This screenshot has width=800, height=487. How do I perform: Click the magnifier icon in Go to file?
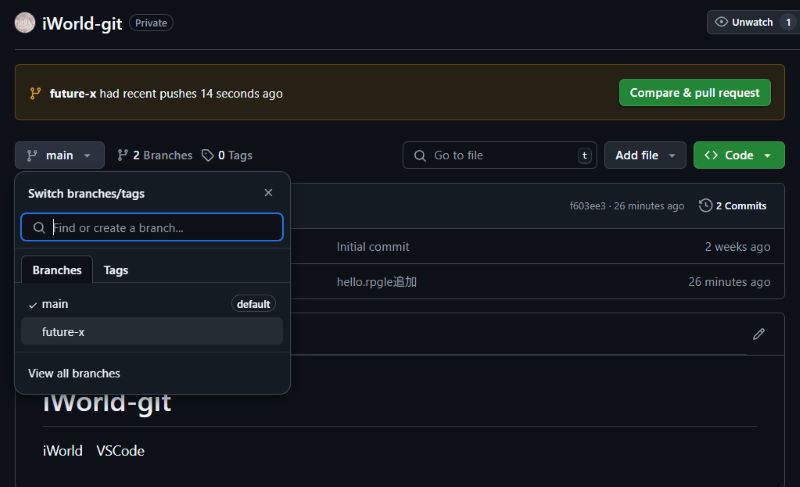[420, 156]
